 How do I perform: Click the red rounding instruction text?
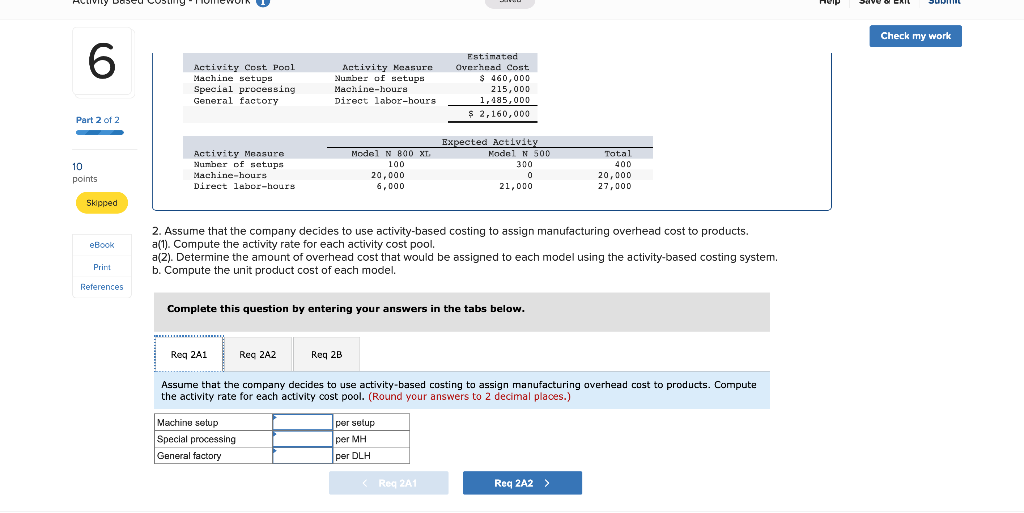[469, 397]
